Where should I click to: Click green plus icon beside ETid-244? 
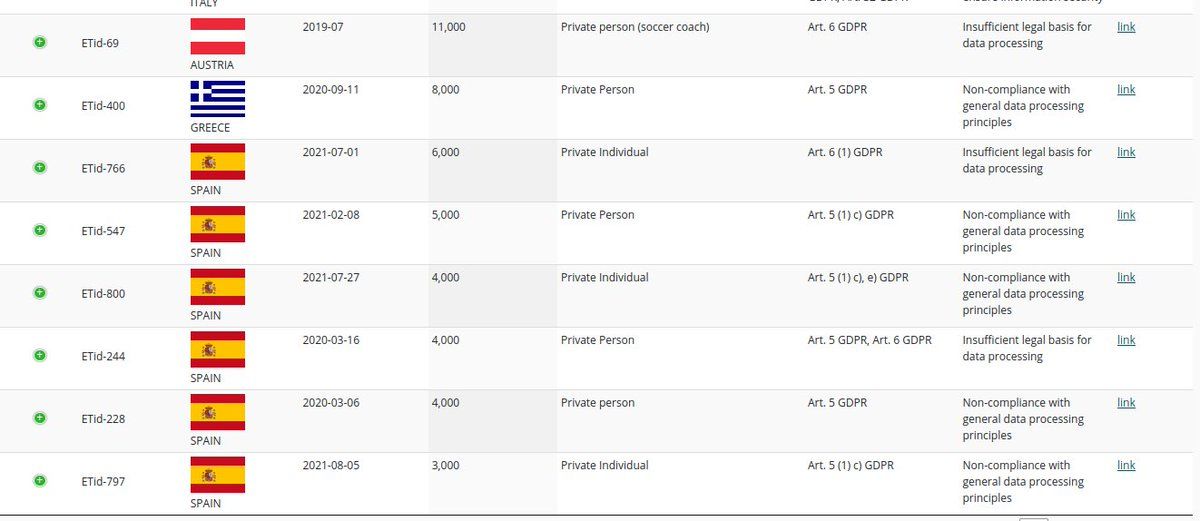click(40, 355)
